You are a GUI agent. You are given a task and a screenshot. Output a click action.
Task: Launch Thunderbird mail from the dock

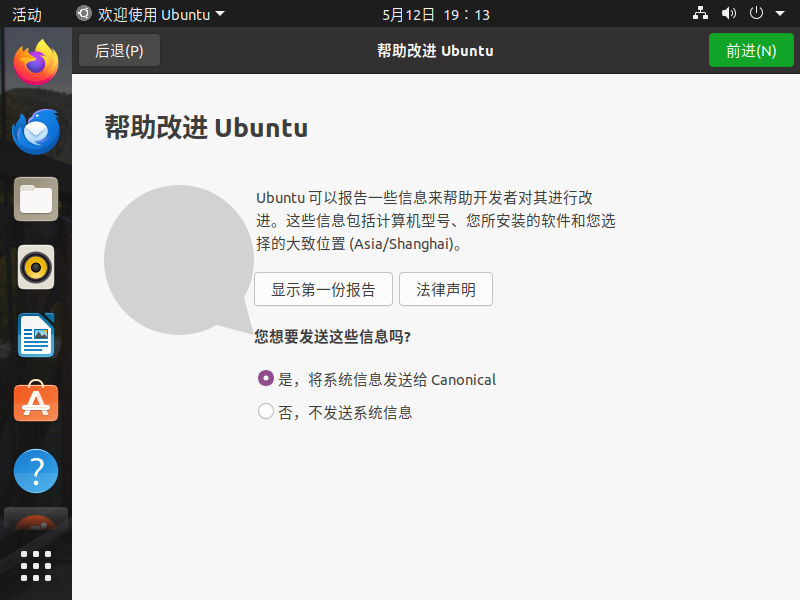pos(36,131)
